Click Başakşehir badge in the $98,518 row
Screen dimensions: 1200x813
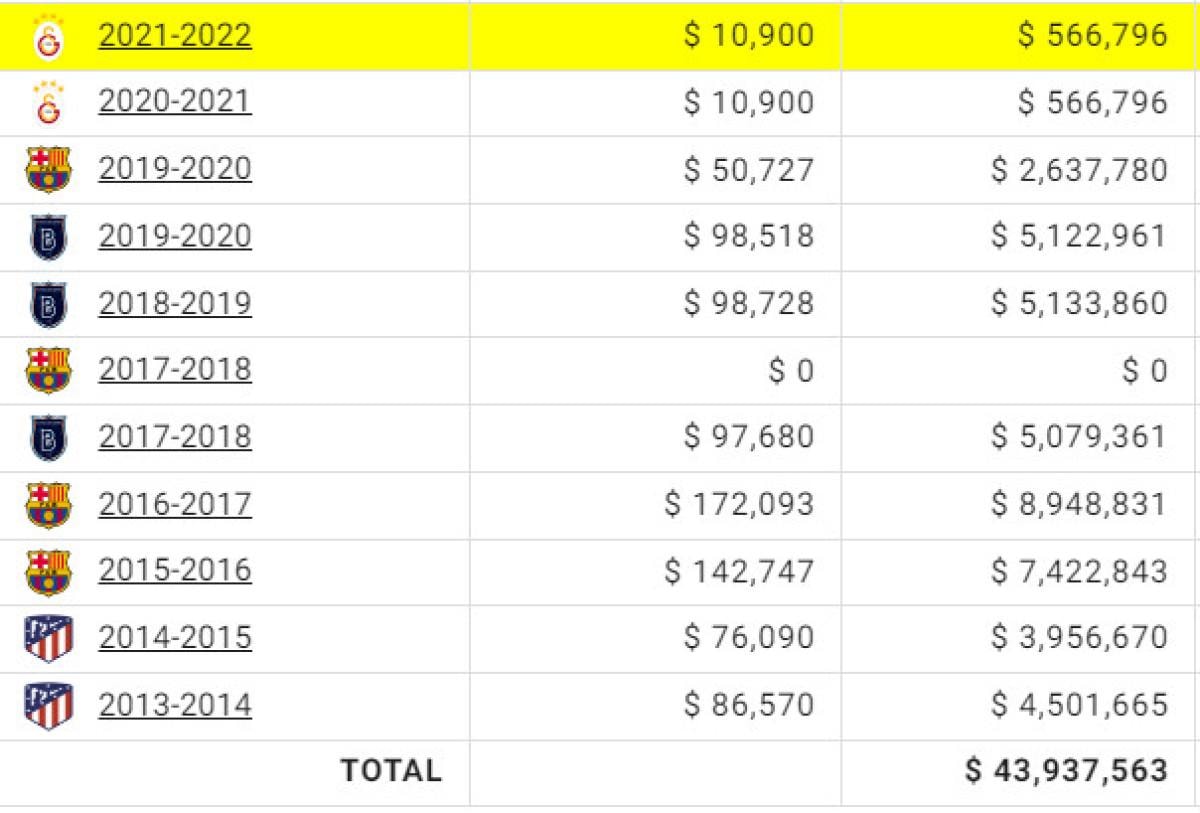coord(48,237)
